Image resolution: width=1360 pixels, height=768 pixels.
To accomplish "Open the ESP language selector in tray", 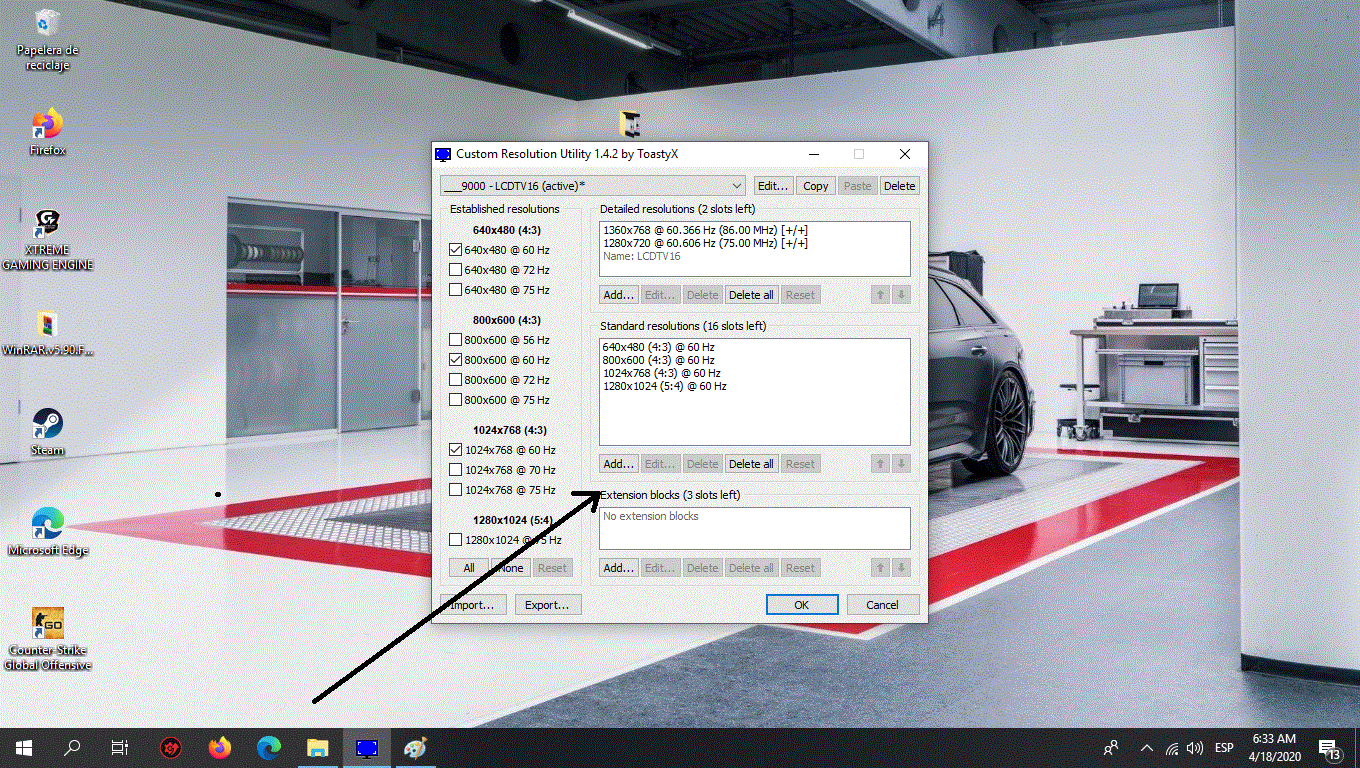I will click(1223, 748).
